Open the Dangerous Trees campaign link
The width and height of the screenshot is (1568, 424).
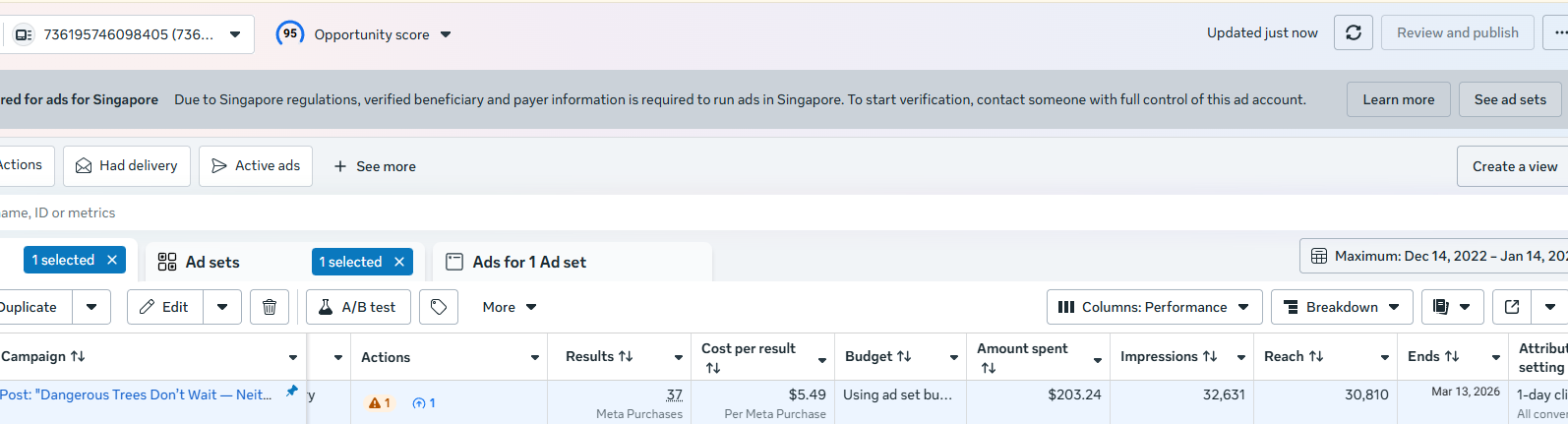tap(136, 394)
